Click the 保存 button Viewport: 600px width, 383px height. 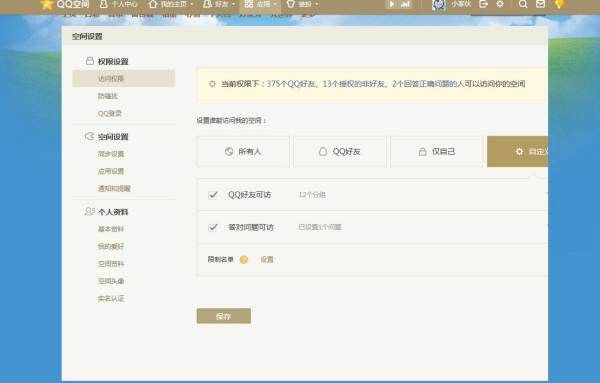(224, 316)
